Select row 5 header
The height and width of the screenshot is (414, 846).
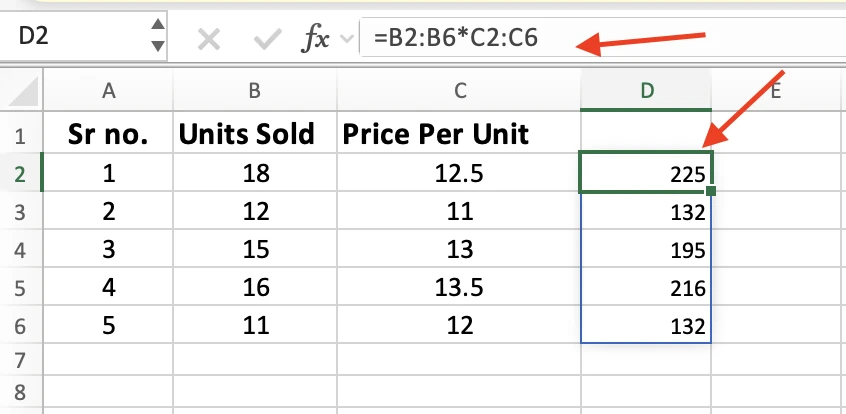tap(21, 287)
